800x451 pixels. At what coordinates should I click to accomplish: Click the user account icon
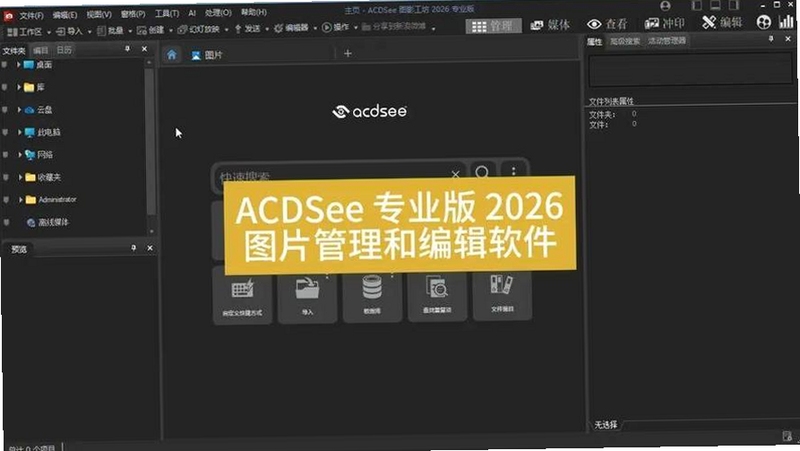click(x=665, y=6)
